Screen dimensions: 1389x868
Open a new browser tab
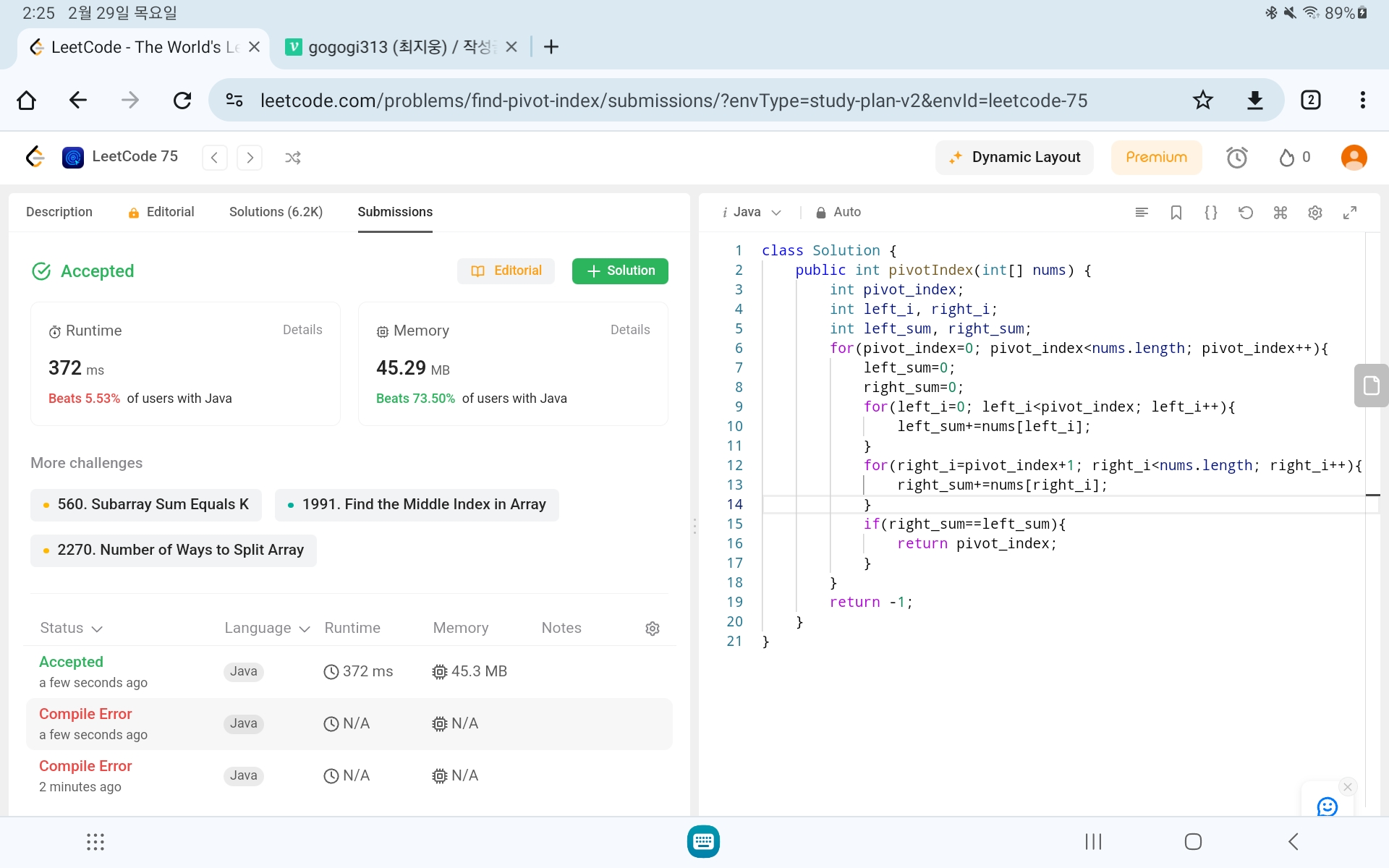pos(551,47)
